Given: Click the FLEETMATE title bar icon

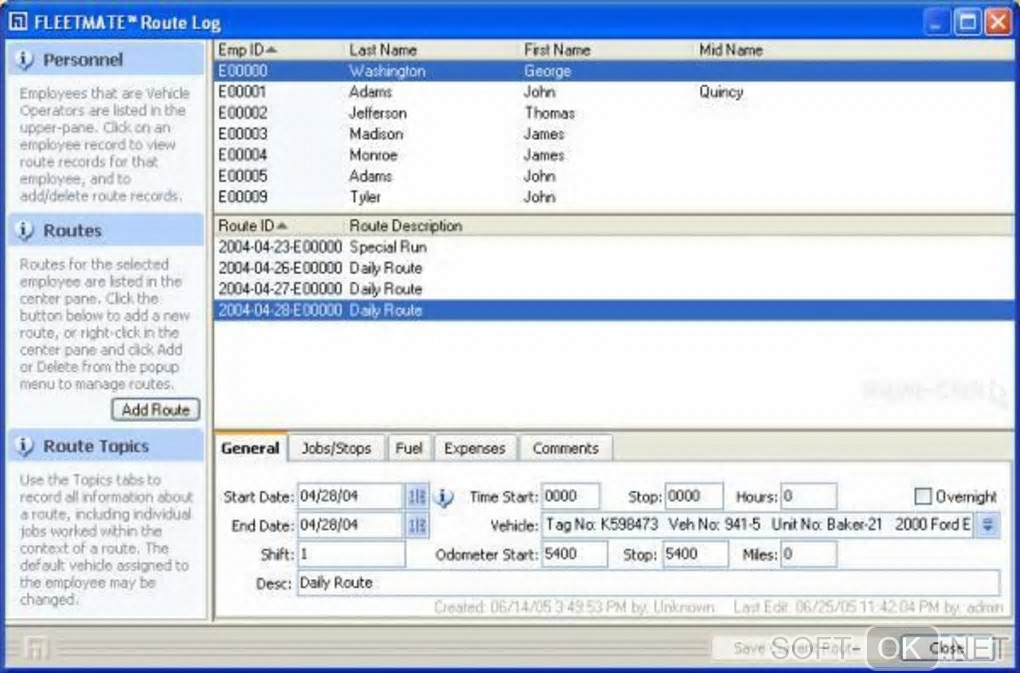Looking at the screenshot, I should point(18,22).
